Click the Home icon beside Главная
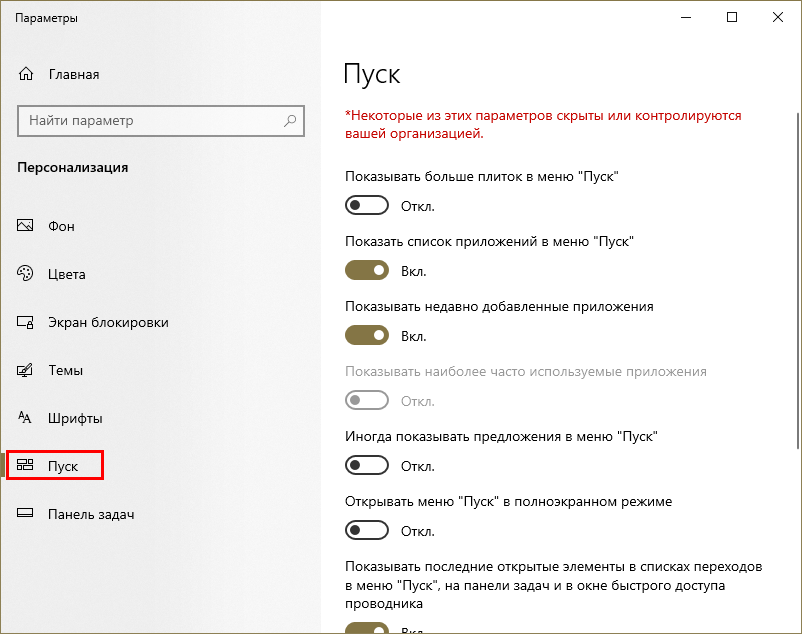Viewport: 802px width, 634px height. pos(27,74)
